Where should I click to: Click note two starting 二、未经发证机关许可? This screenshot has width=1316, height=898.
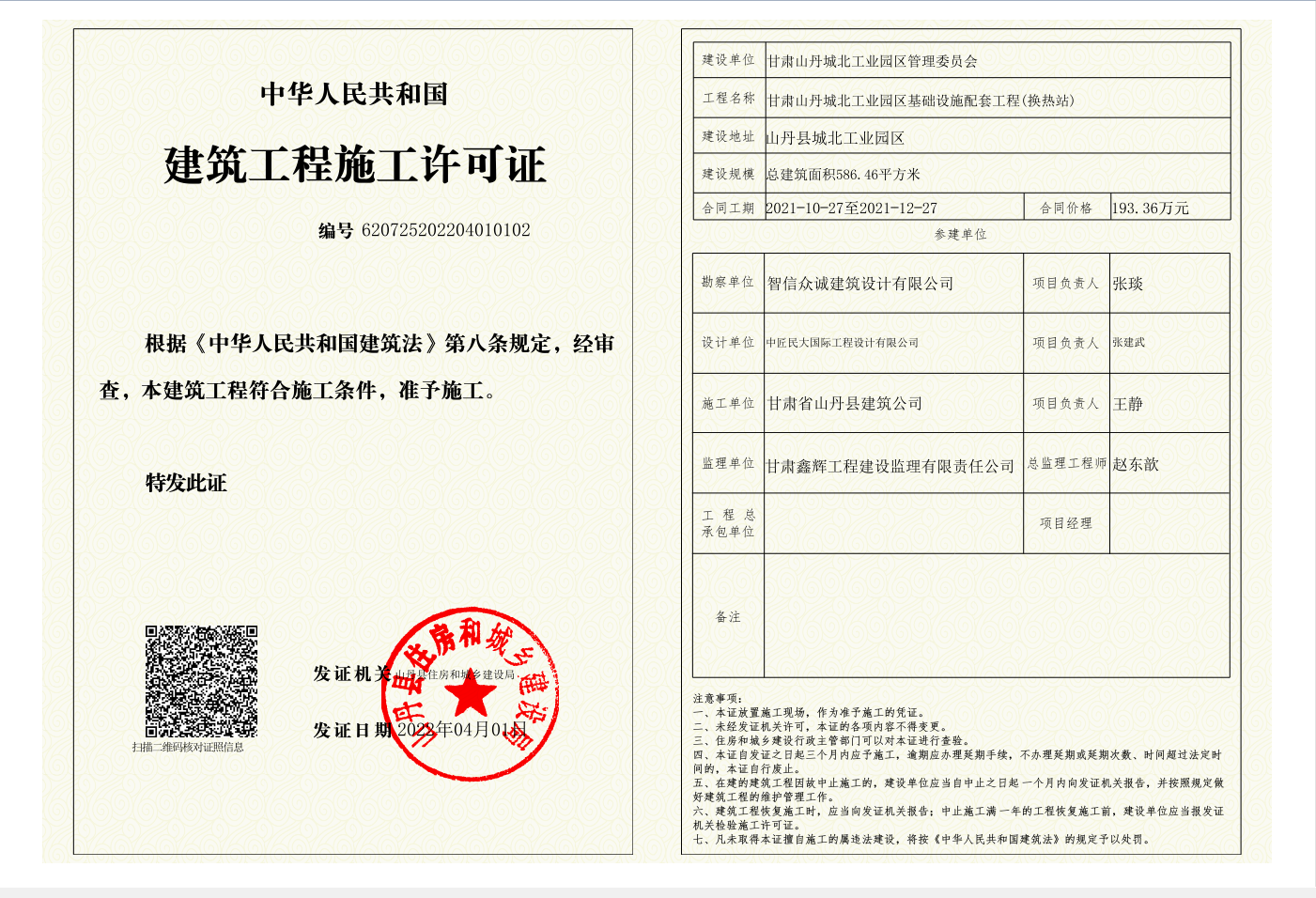pos(823,727)
